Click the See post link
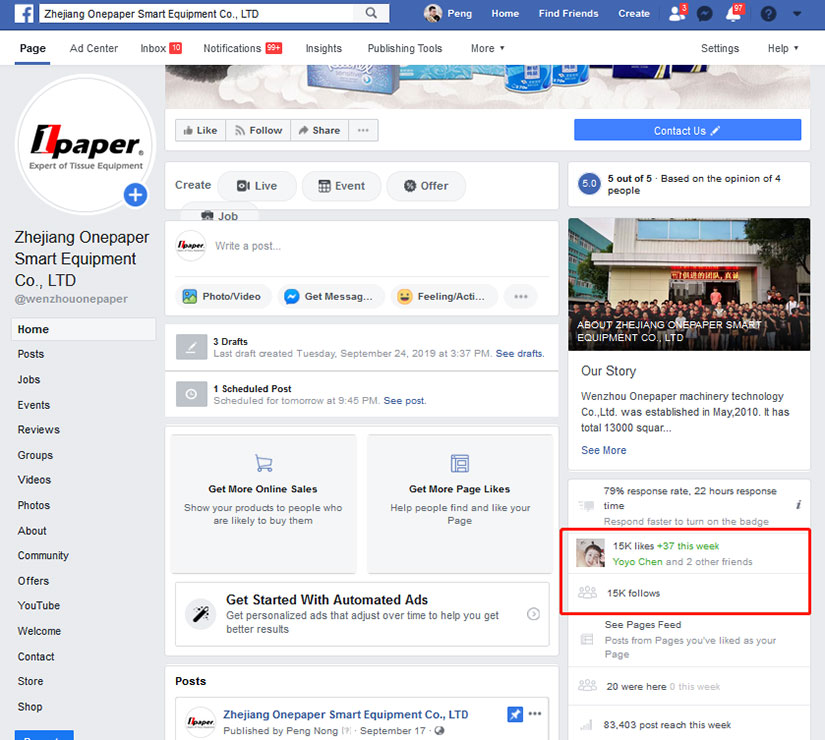Viewport: 825px width, 740px height. pos(405,401)
